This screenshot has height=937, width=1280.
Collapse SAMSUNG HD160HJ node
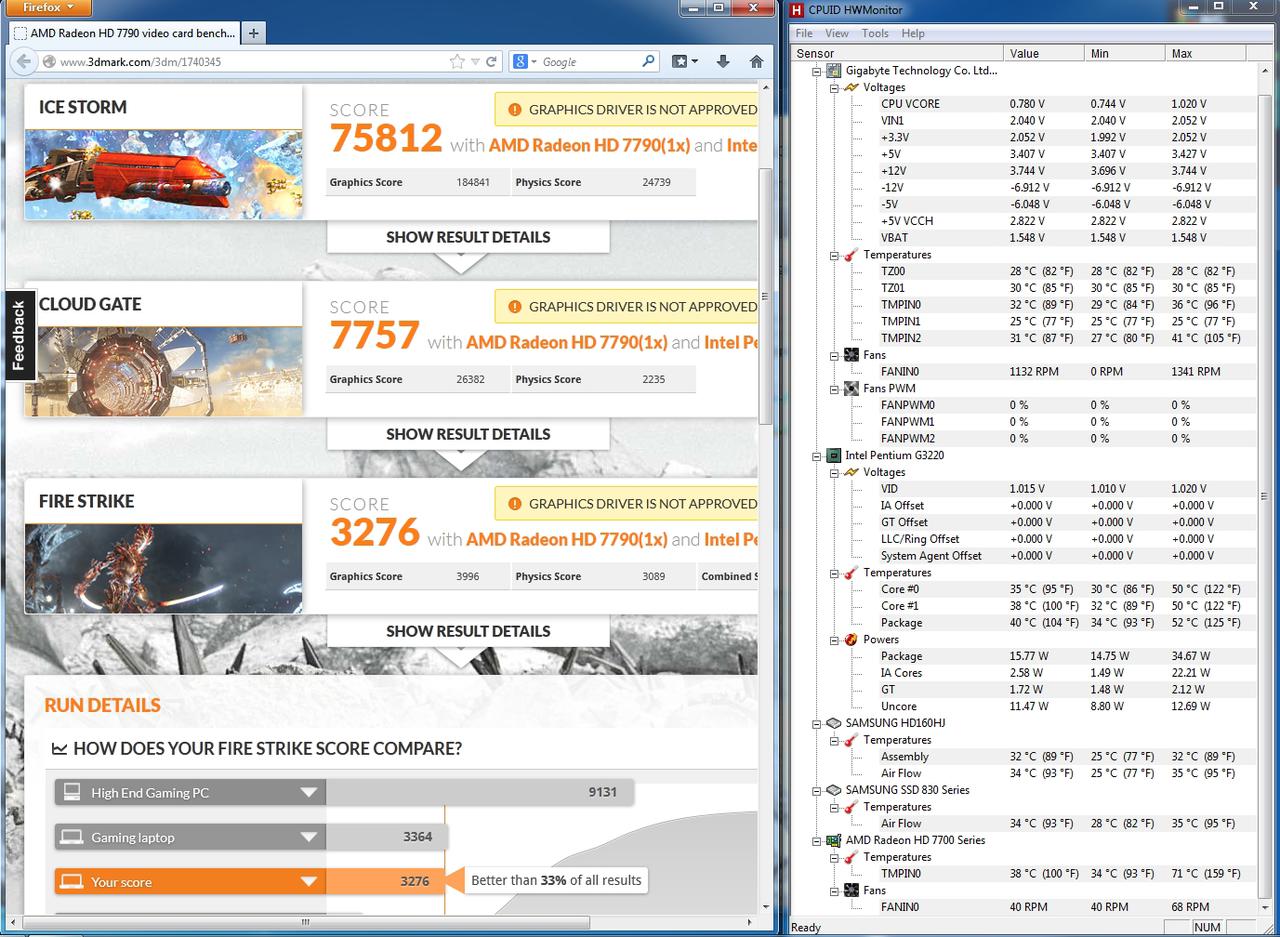coord(817,723)
